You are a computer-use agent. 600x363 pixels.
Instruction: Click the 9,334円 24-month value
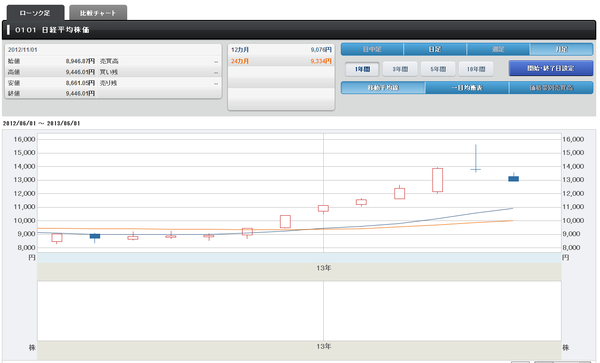pyautogui.click(x=321, y=61)
